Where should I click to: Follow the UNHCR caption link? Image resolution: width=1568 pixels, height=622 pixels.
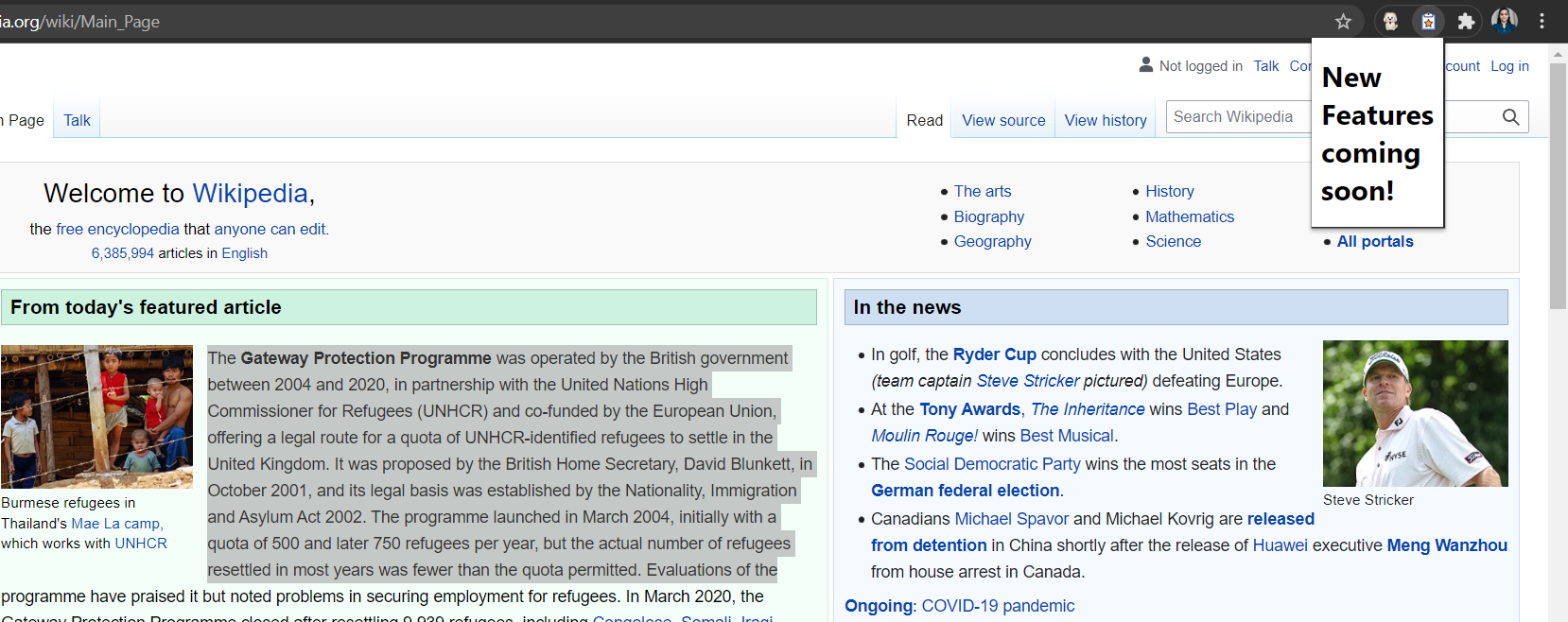(140, 544)
